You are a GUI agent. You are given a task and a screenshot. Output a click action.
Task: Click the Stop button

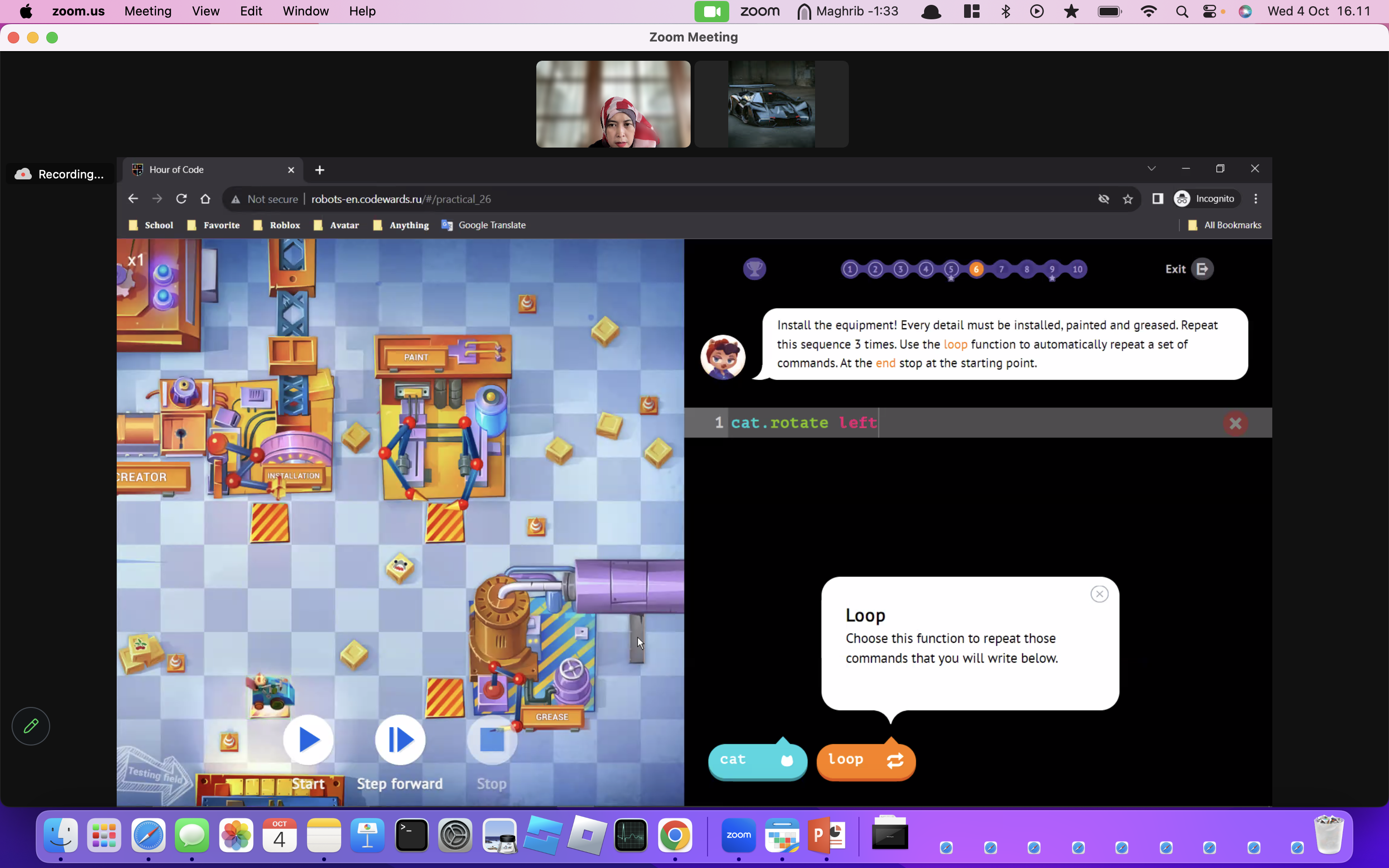(x=492, y=739)
